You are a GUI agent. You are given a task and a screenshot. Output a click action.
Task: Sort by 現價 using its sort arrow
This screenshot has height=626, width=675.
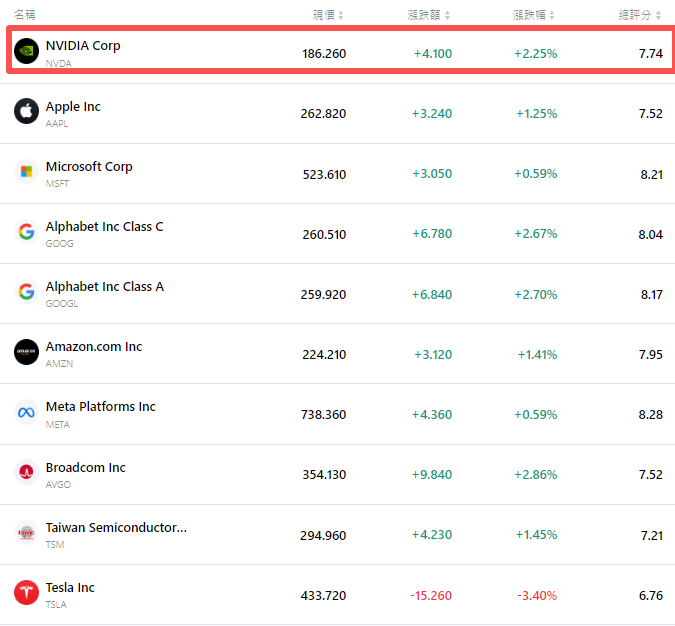[341, 15]
